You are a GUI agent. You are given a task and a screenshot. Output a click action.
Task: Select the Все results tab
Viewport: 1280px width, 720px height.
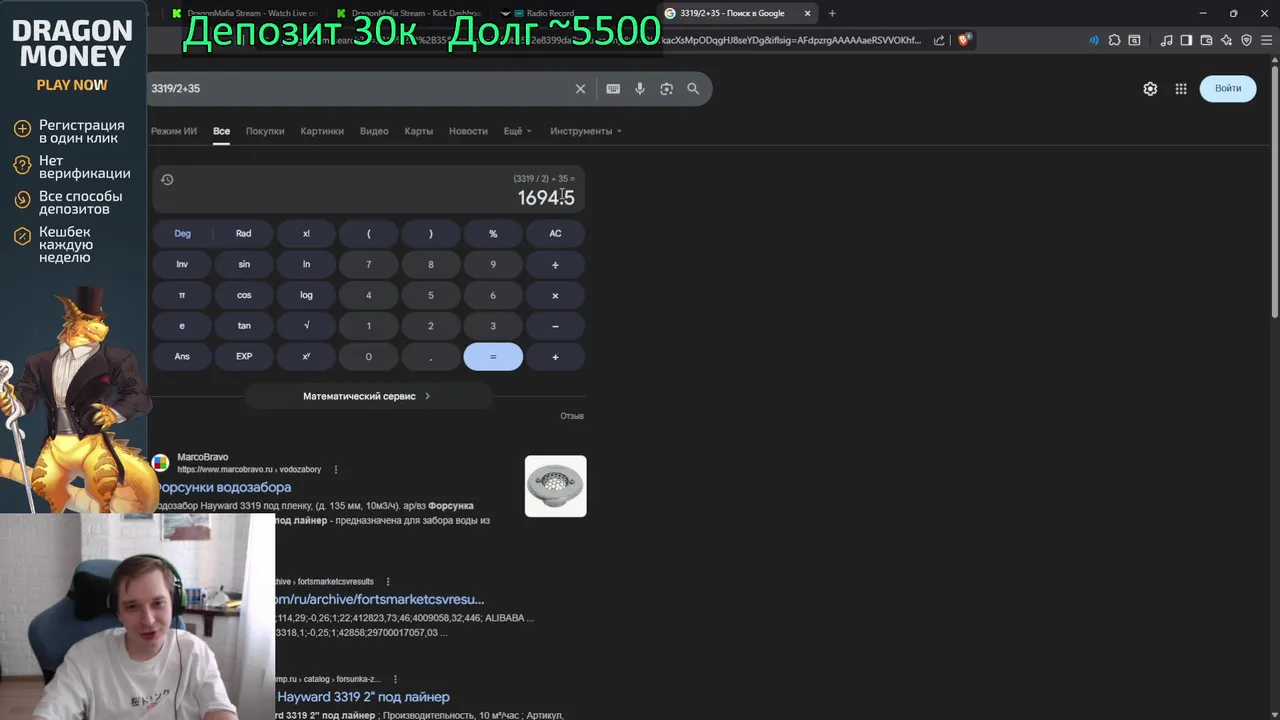[x=221, y=131]
